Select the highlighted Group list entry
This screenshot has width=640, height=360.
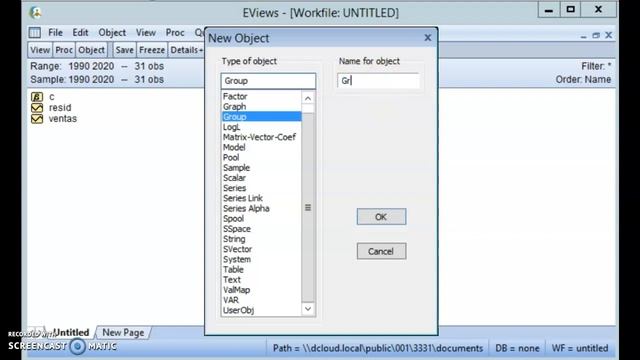261,117
